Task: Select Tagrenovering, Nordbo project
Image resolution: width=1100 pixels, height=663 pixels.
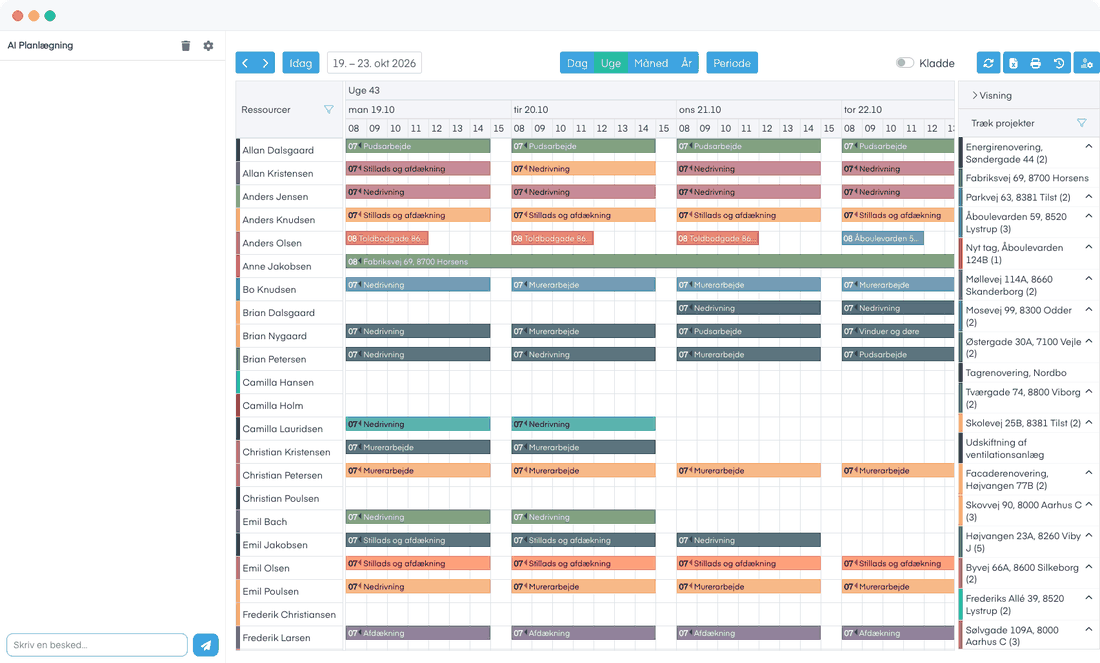Action: (x=1016, y=373)
